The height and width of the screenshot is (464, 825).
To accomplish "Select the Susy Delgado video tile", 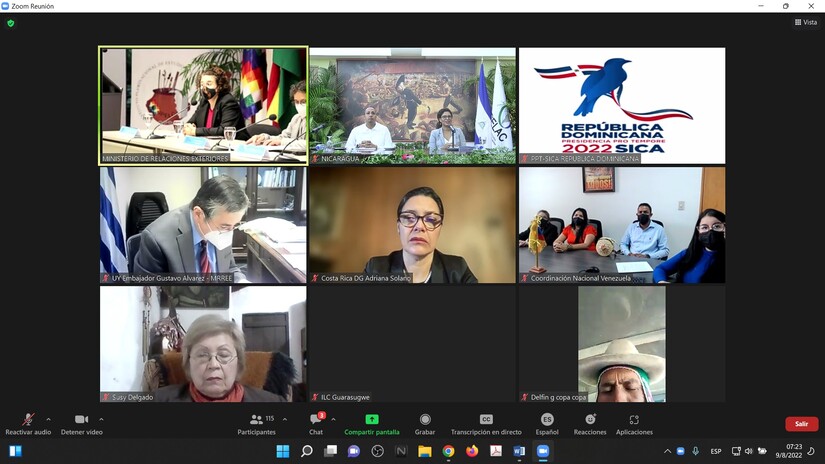I will (x=203, y=344).
